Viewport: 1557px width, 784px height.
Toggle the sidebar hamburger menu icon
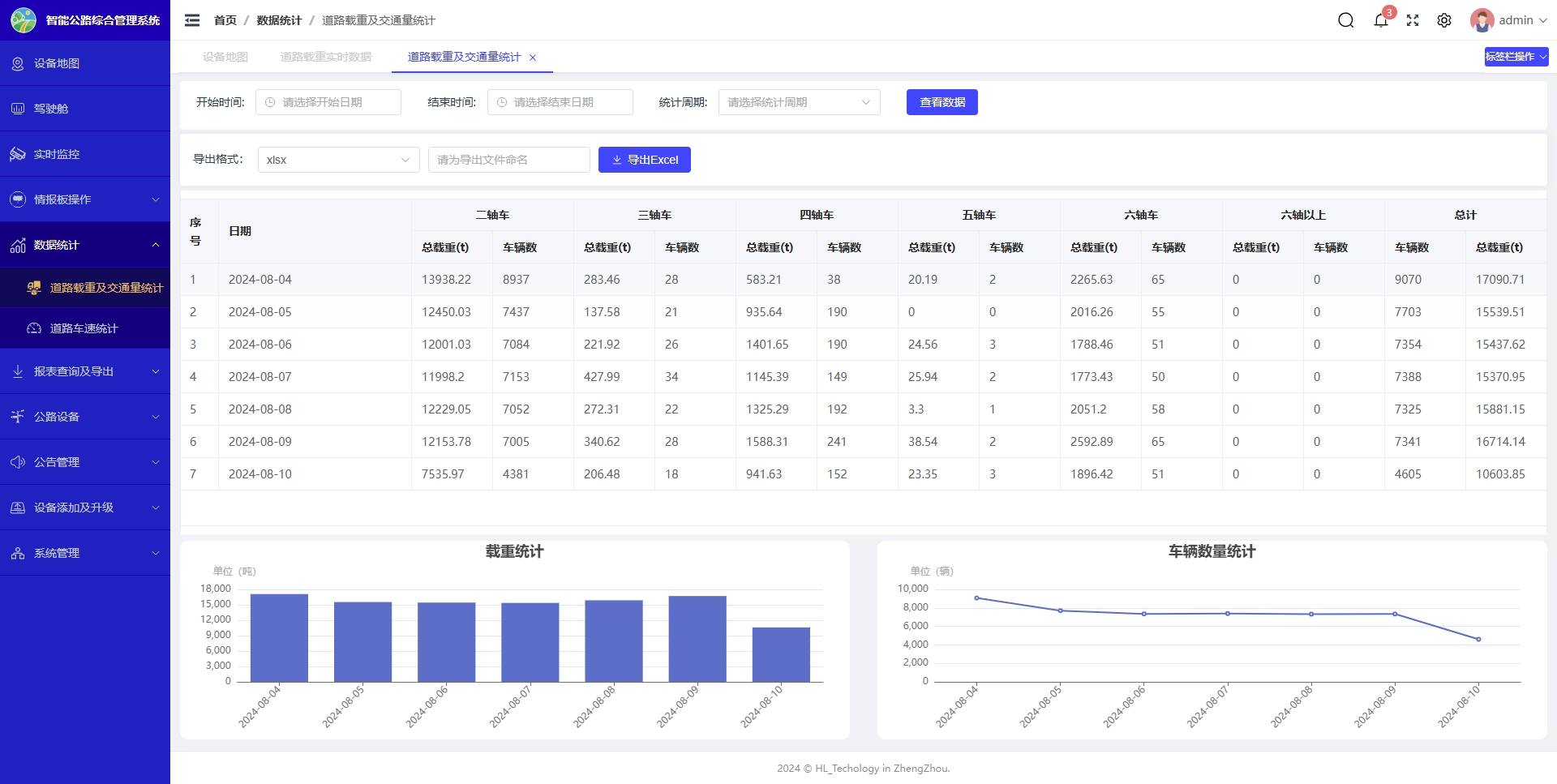coord(192,20)
